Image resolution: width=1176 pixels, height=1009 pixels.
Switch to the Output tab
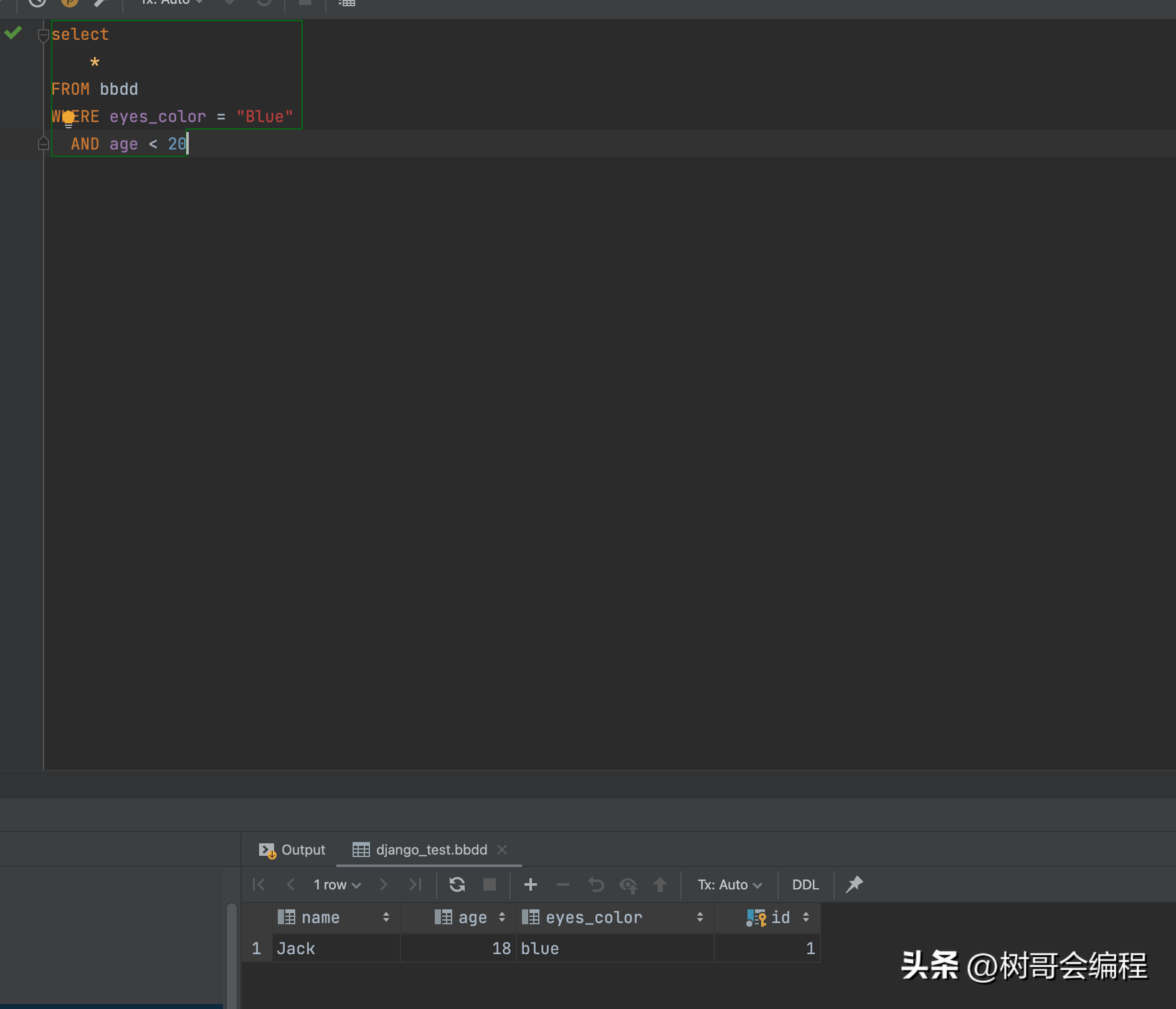(292, 850)
